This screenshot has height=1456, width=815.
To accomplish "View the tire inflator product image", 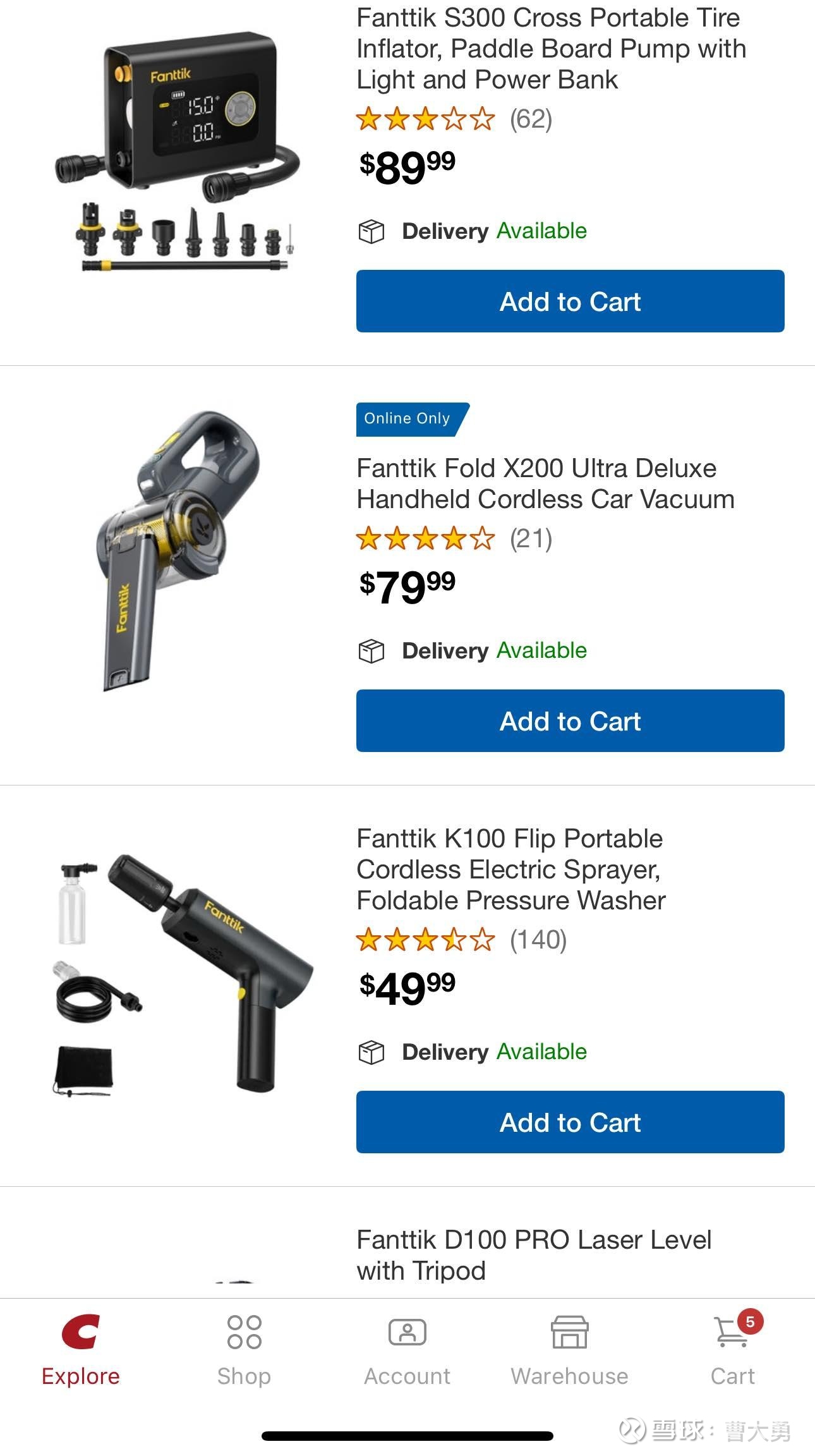I will 177,152.
